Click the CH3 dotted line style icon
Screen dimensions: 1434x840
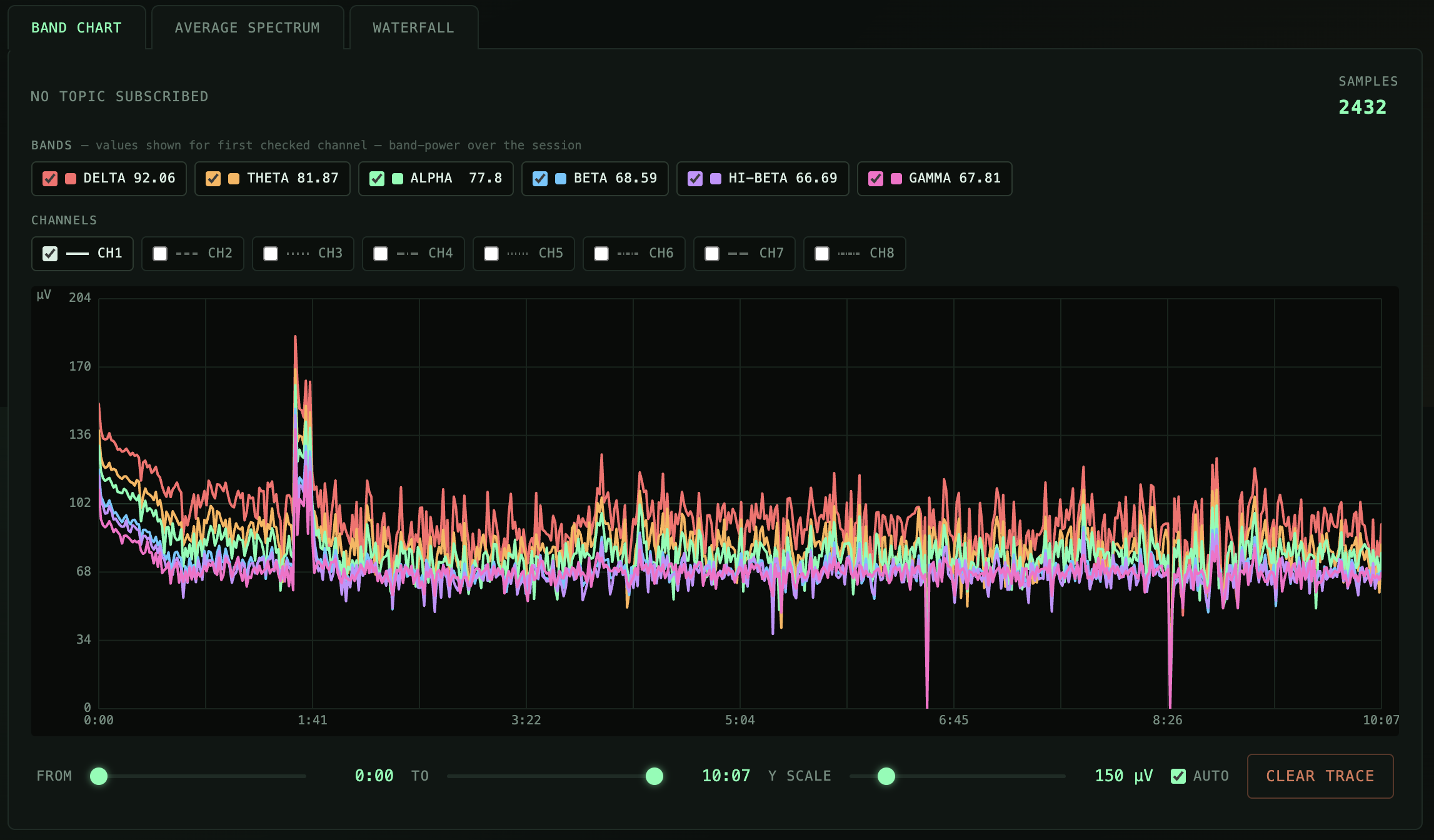click(x=298, y=254)
